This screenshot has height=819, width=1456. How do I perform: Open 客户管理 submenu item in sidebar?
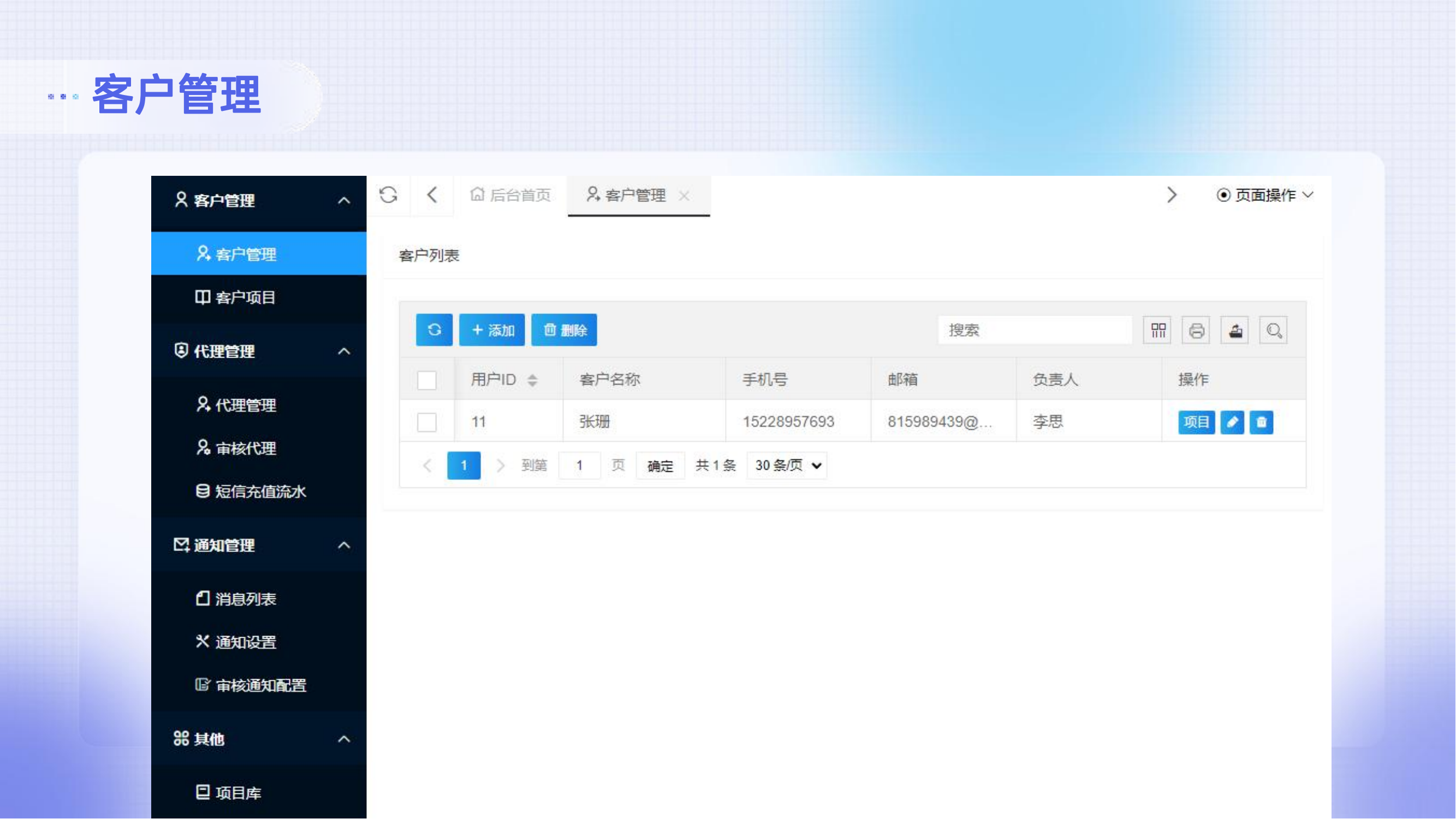[259, 254]
